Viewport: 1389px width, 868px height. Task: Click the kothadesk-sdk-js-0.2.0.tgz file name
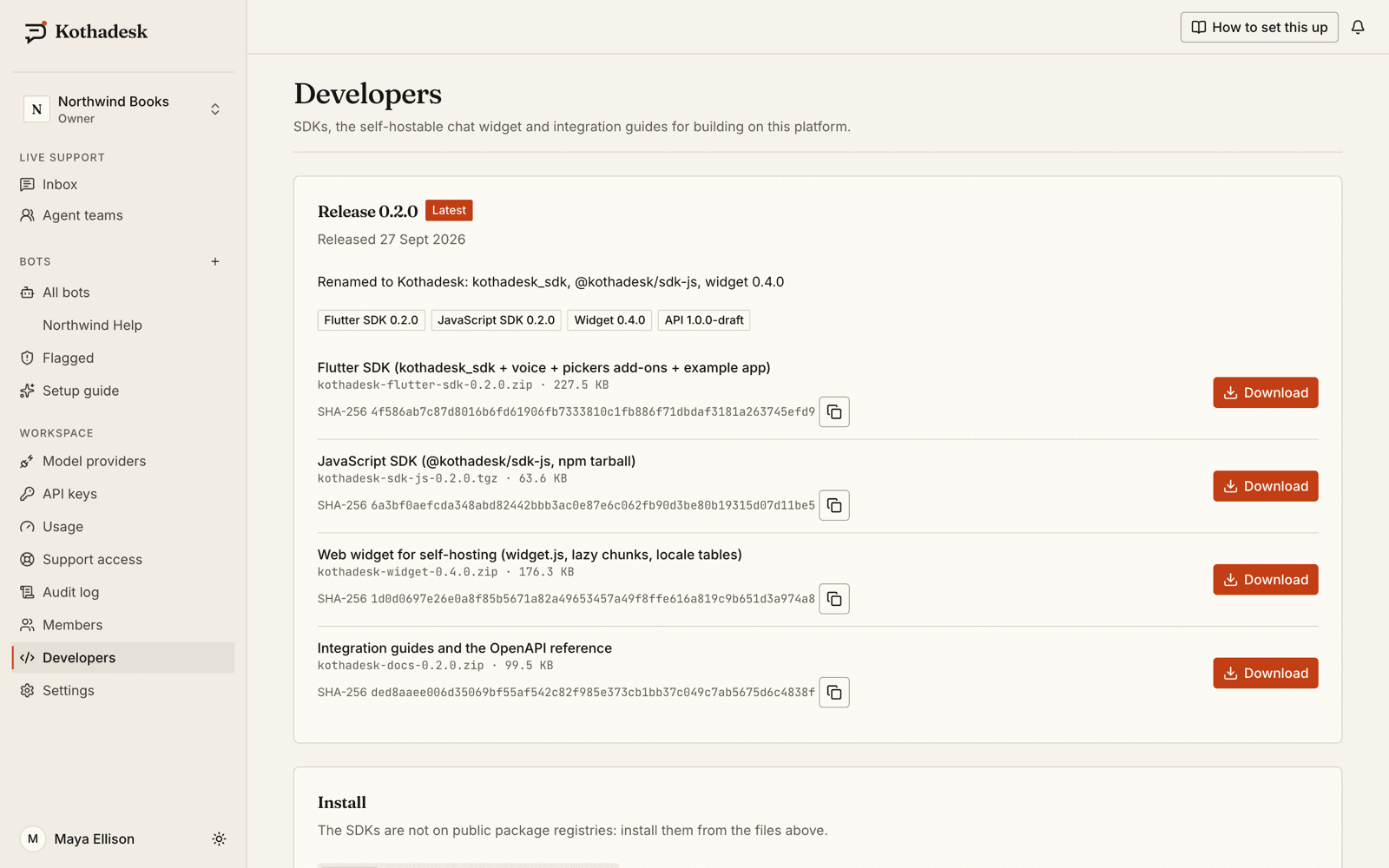tap(408, 478)
